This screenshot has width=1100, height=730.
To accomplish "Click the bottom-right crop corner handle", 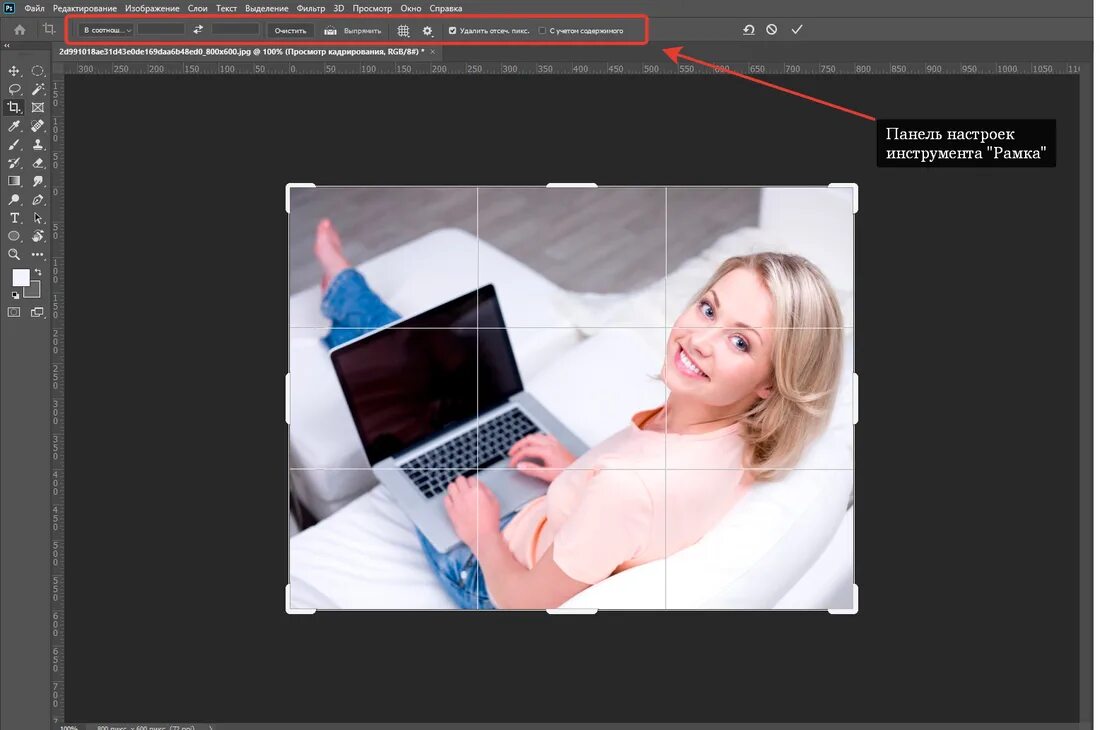I will [852, 607].
